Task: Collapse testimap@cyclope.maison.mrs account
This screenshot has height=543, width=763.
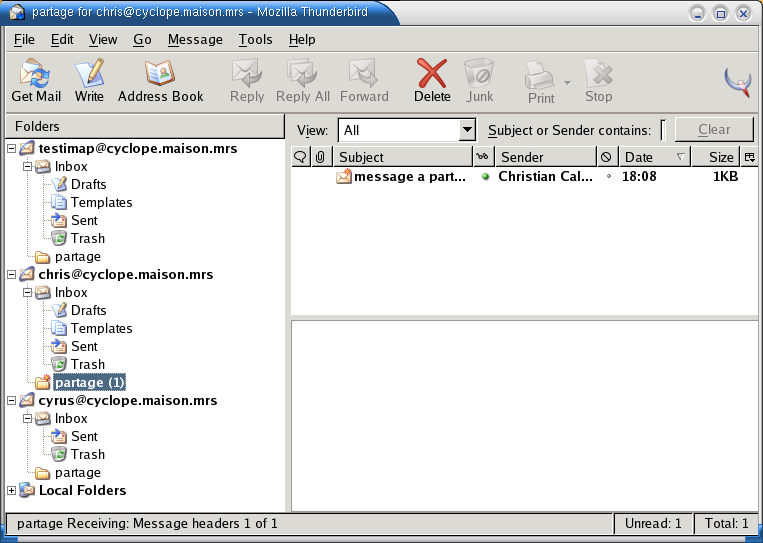Action: (x=12, y=148)
